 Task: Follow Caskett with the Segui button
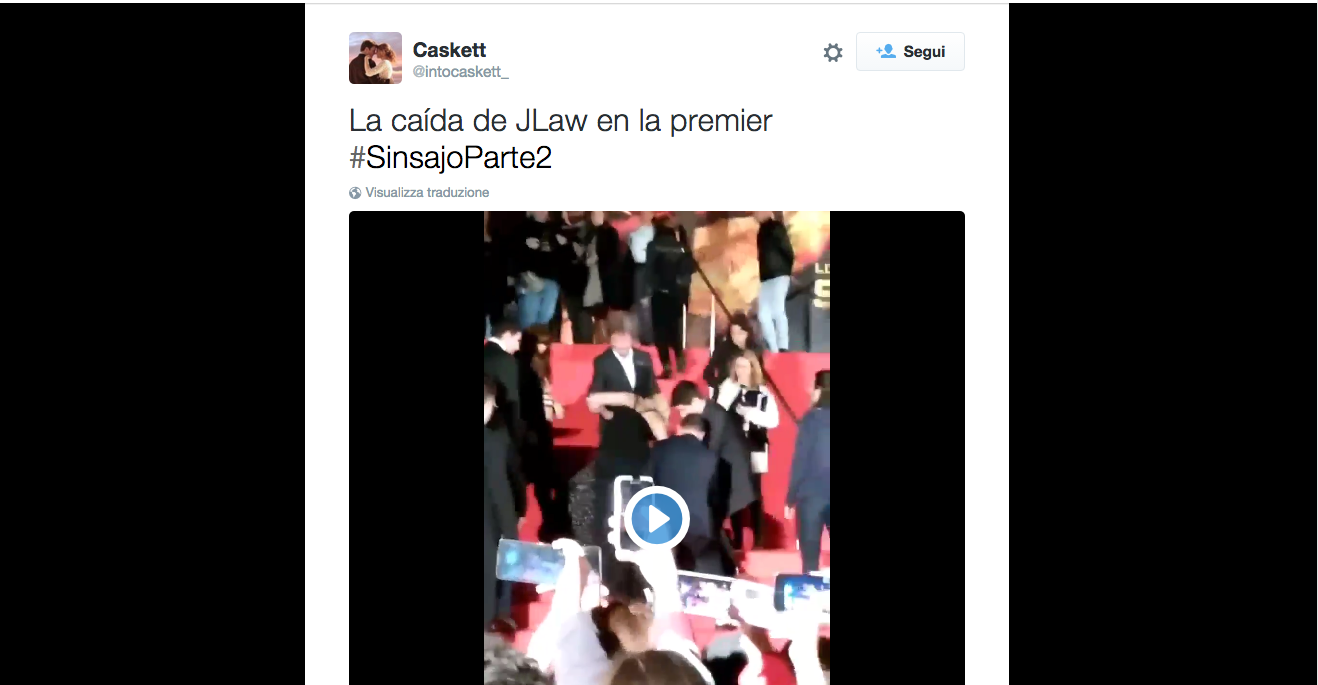click(x=910, y=51)
